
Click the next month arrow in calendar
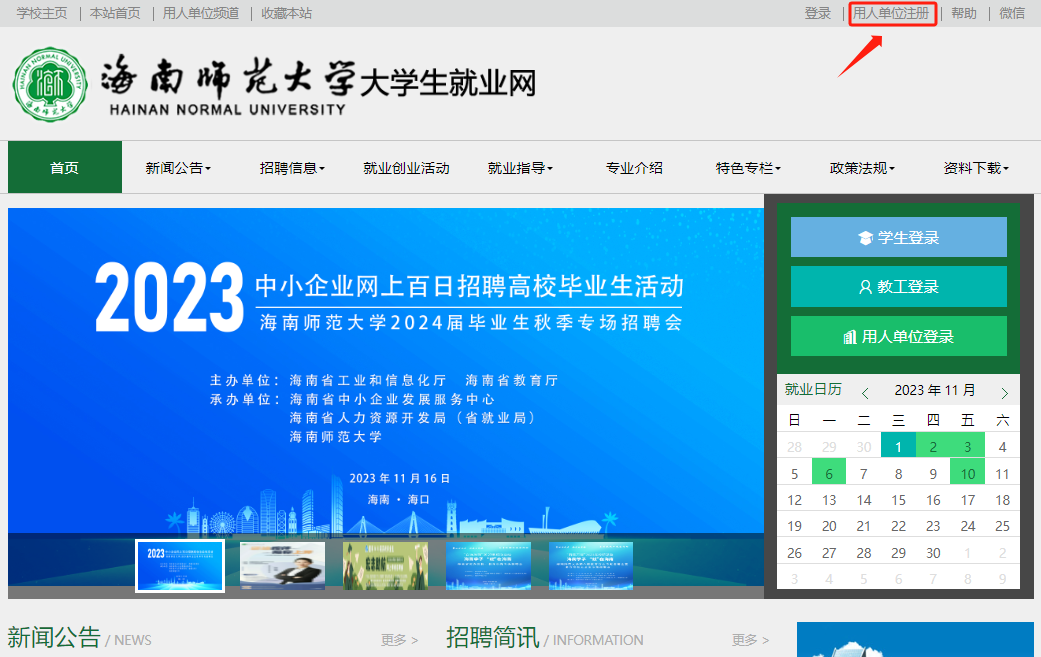tap(1004, 393)
